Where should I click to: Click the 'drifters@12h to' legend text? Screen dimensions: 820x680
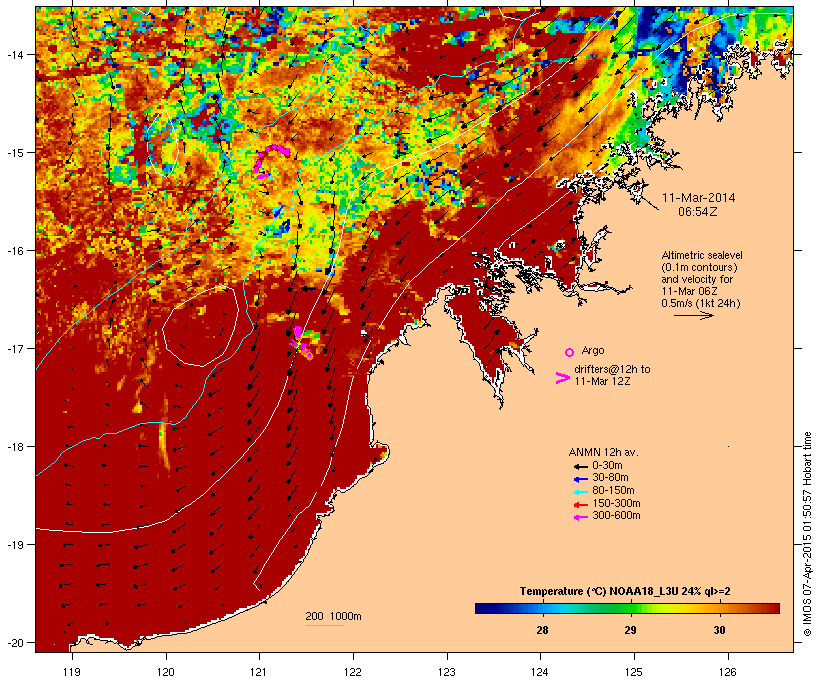point(612,369)
